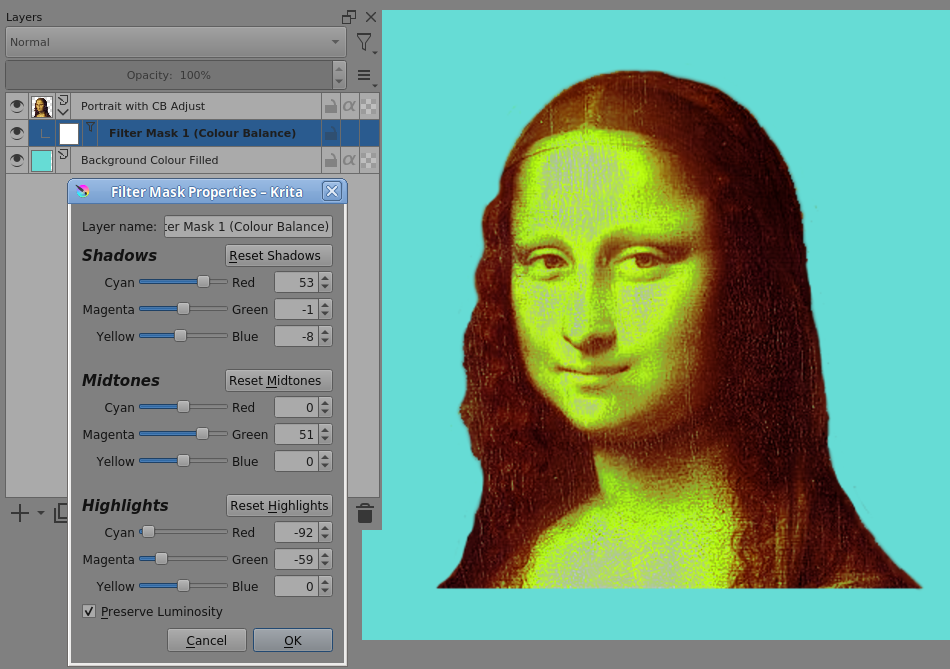Toggle lock on Portrait with CB Adjust layer
The image size is (950, 669).
[x=330, y=106]
